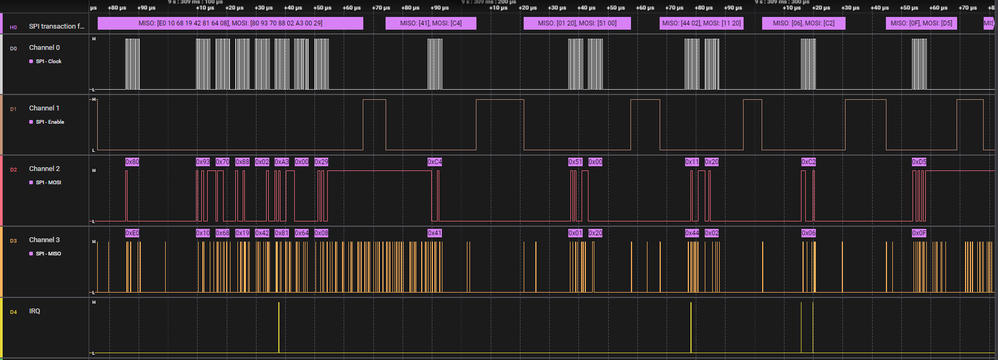Click the D2 channel identifier

click(x=13, y=170)
